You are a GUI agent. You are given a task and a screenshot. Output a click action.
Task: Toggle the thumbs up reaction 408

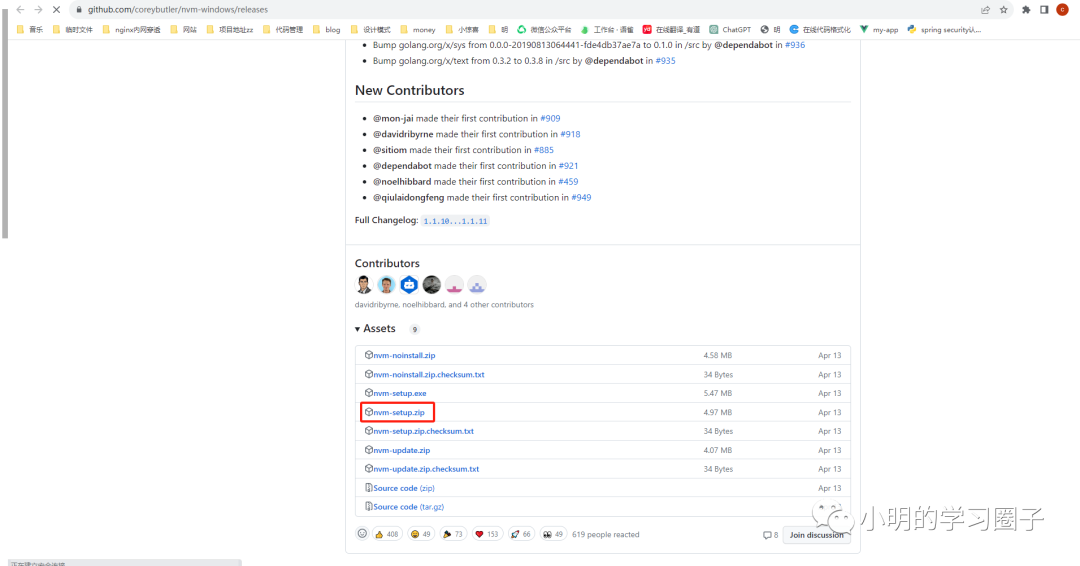387,534
